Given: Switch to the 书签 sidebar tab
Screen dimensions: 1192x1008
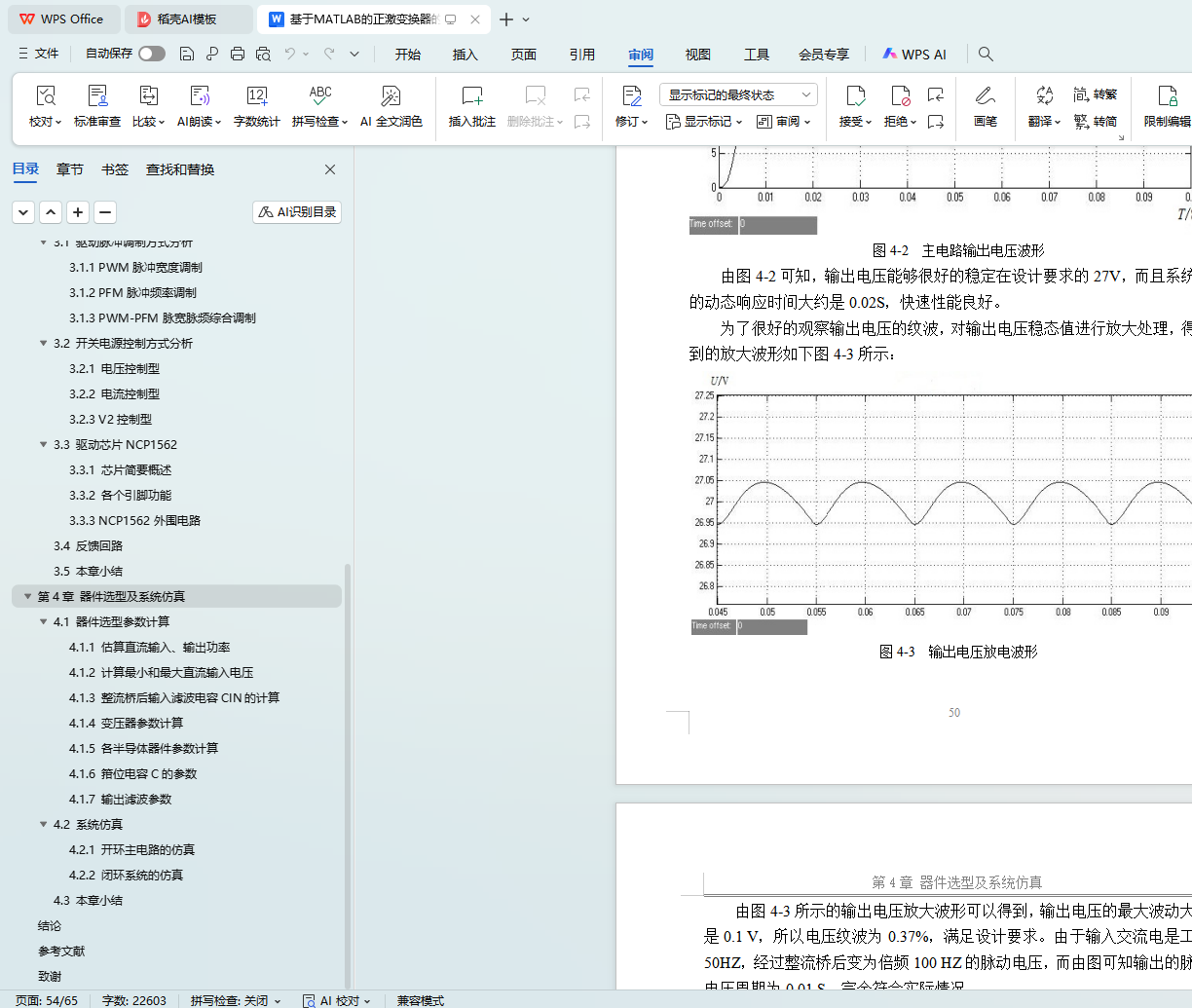Looking at the screenshot, I should [115, 169].
